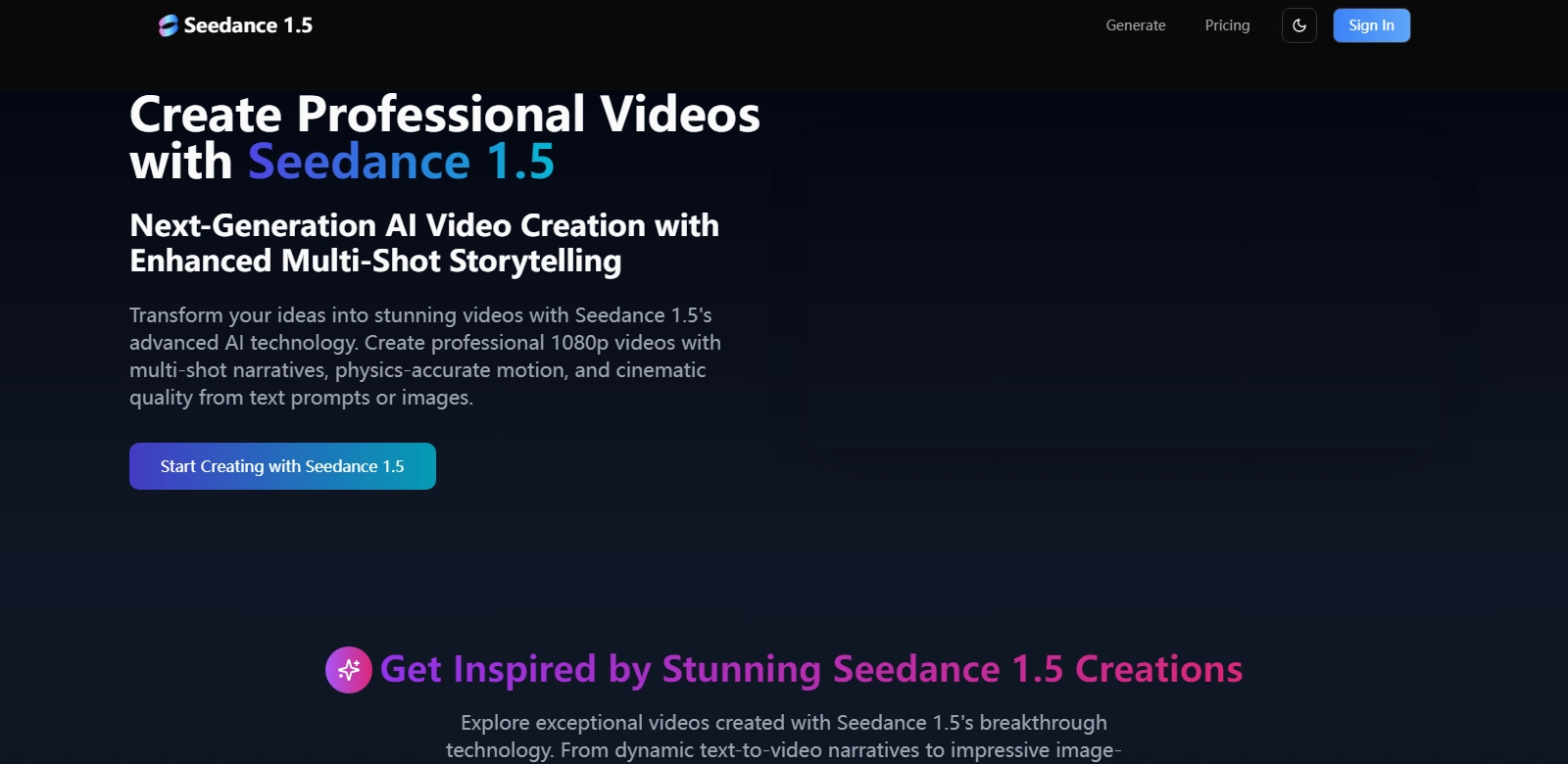Click 'Get Inspired by Stunning Seedance 1.5 Creations'
The image size is (1568, 764).
pyautogui.click(x=811, y=670)
